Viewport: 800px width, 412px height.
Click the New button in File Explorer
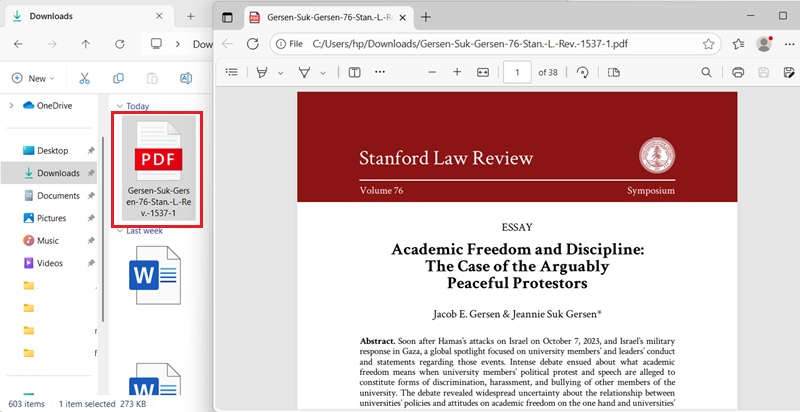[30, 78]
